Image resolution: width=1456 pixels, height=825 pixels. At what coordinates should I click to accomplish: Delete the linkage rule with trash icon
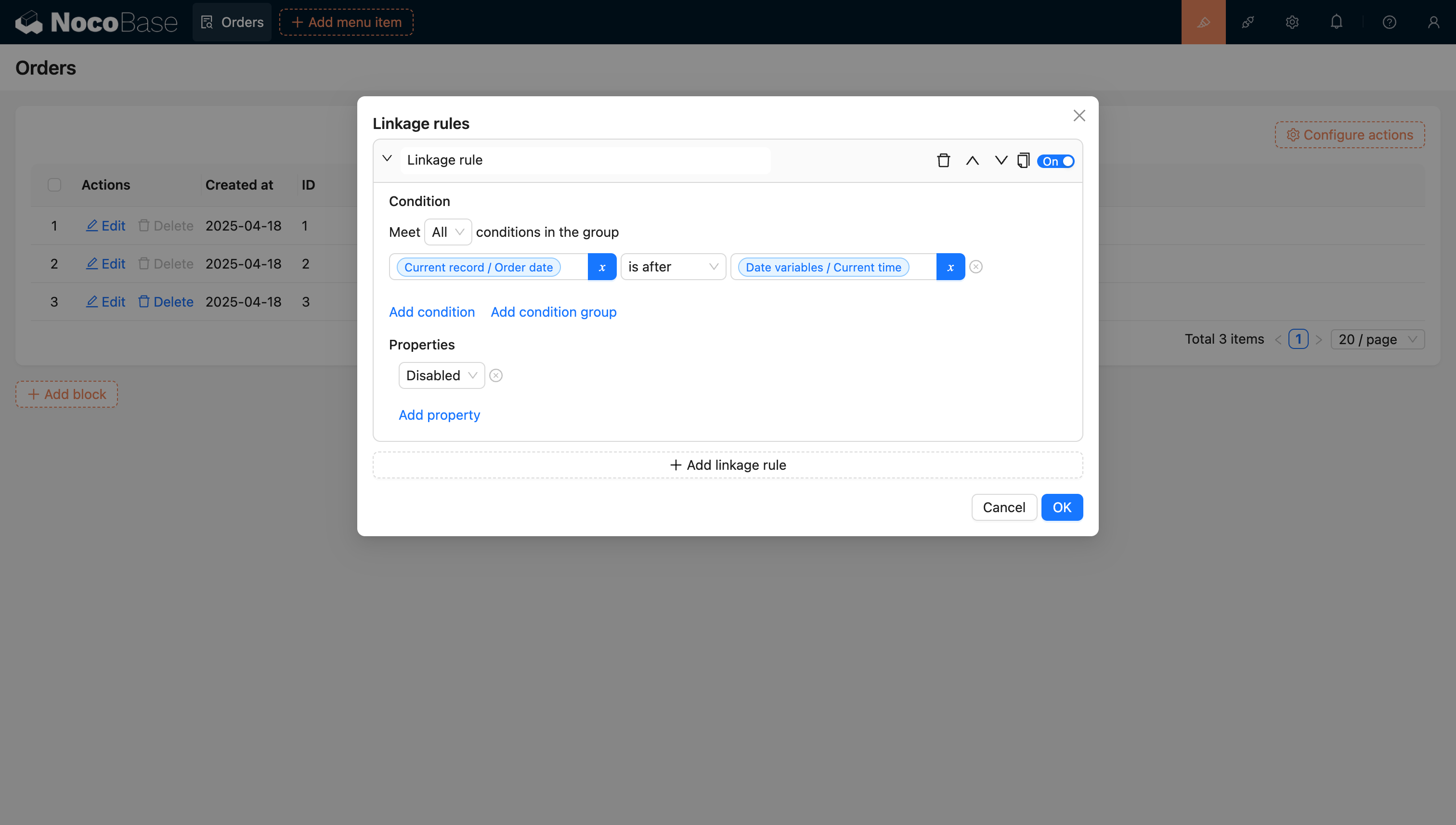pyautogui.click(x=943, y=161)
